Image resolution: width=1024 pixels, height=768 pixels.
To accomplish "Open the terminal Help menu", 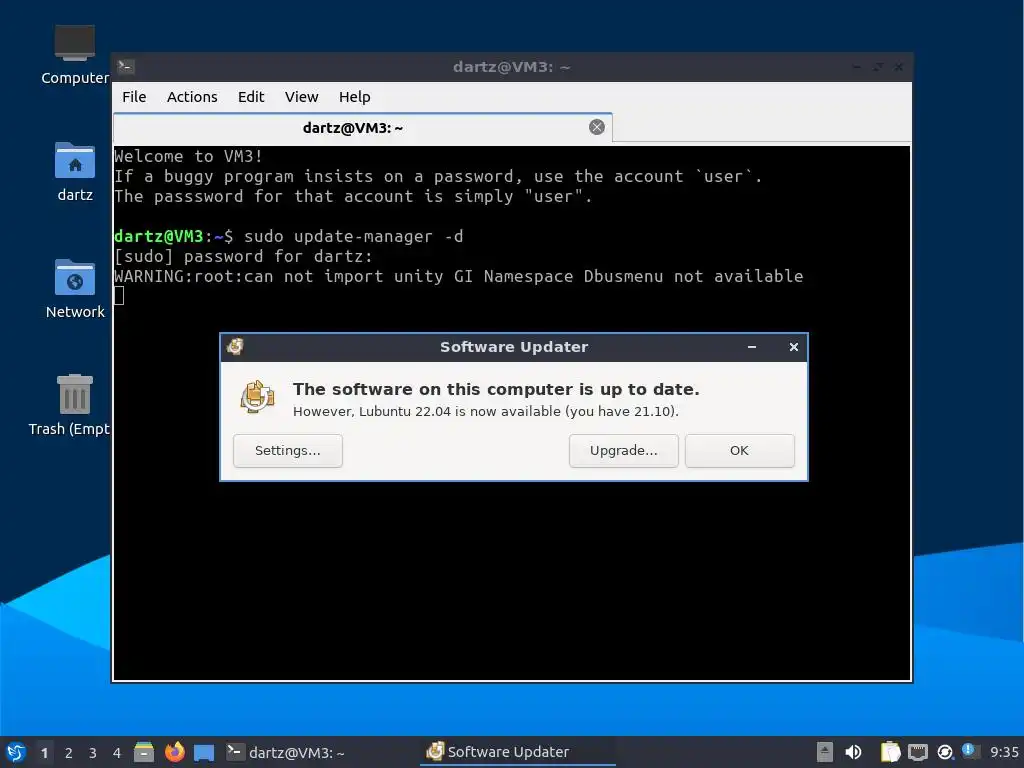I will (355, 97).
